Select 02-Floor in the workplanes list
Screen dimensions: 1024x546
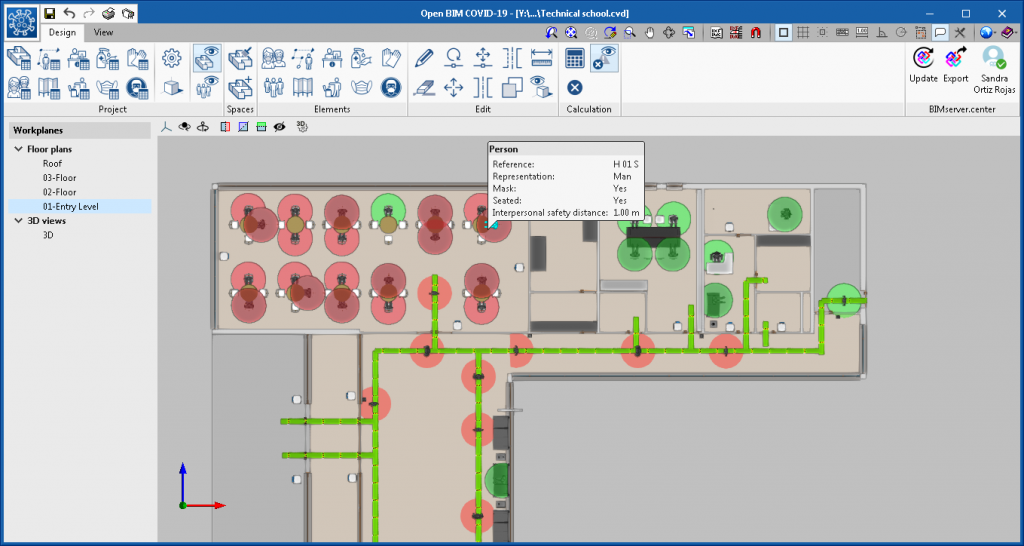tap(59, 192)
